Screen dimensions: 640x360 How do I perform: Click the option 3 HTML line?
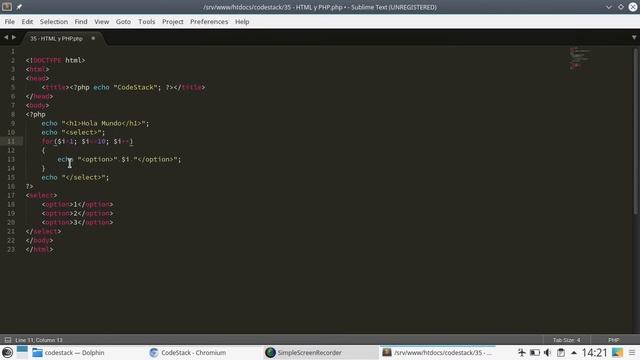tap(77, 222)
